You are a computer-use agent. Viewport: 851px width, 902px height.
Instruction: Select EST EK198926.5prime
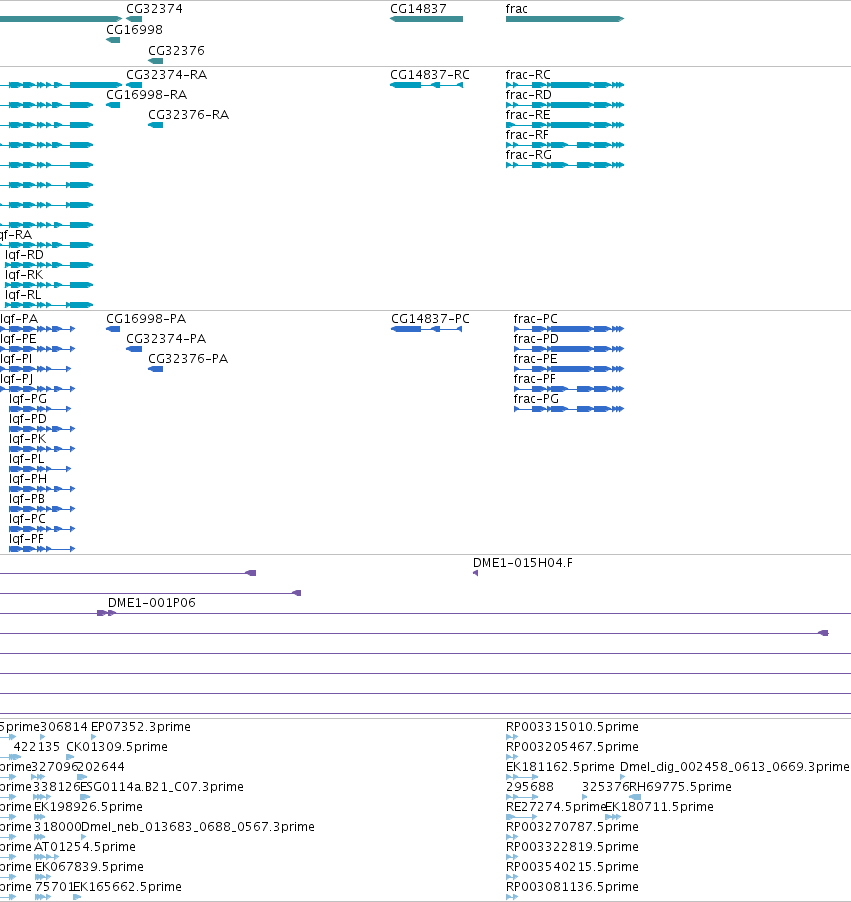click(x=88, y=807)
